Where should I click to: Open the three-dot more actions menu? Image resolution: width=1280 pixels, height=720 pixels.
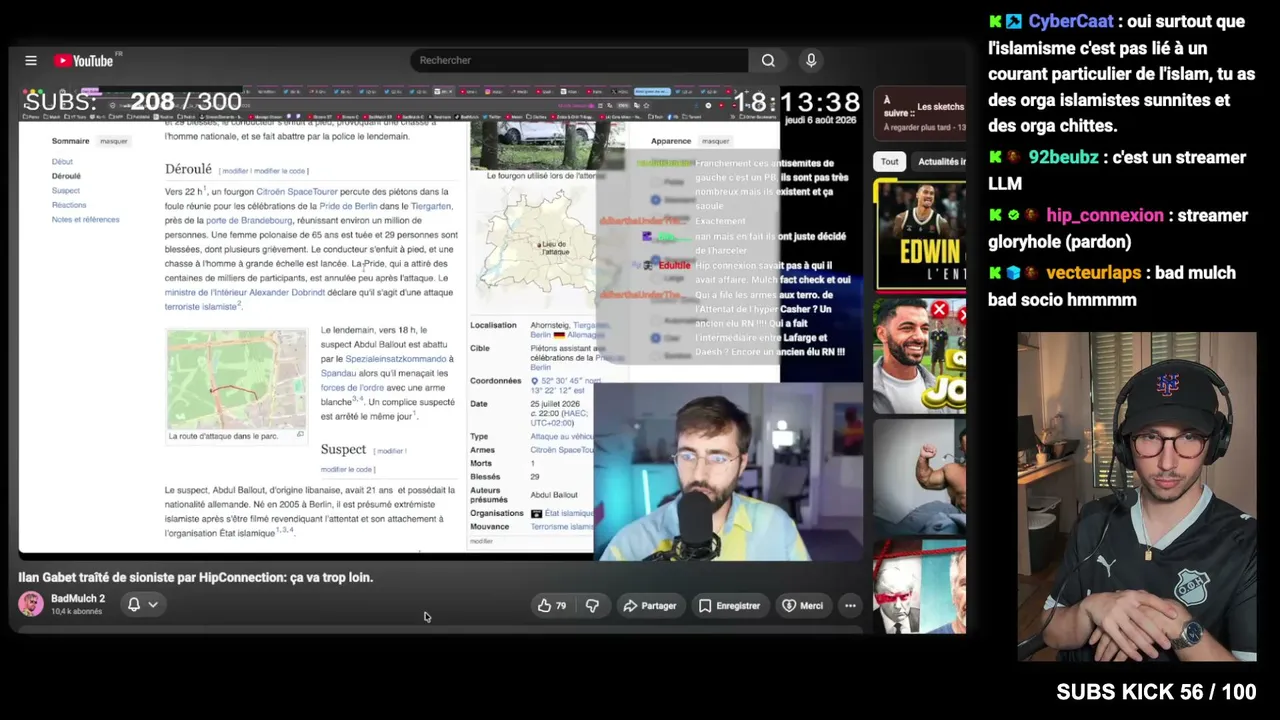click(x=850, y=605)
